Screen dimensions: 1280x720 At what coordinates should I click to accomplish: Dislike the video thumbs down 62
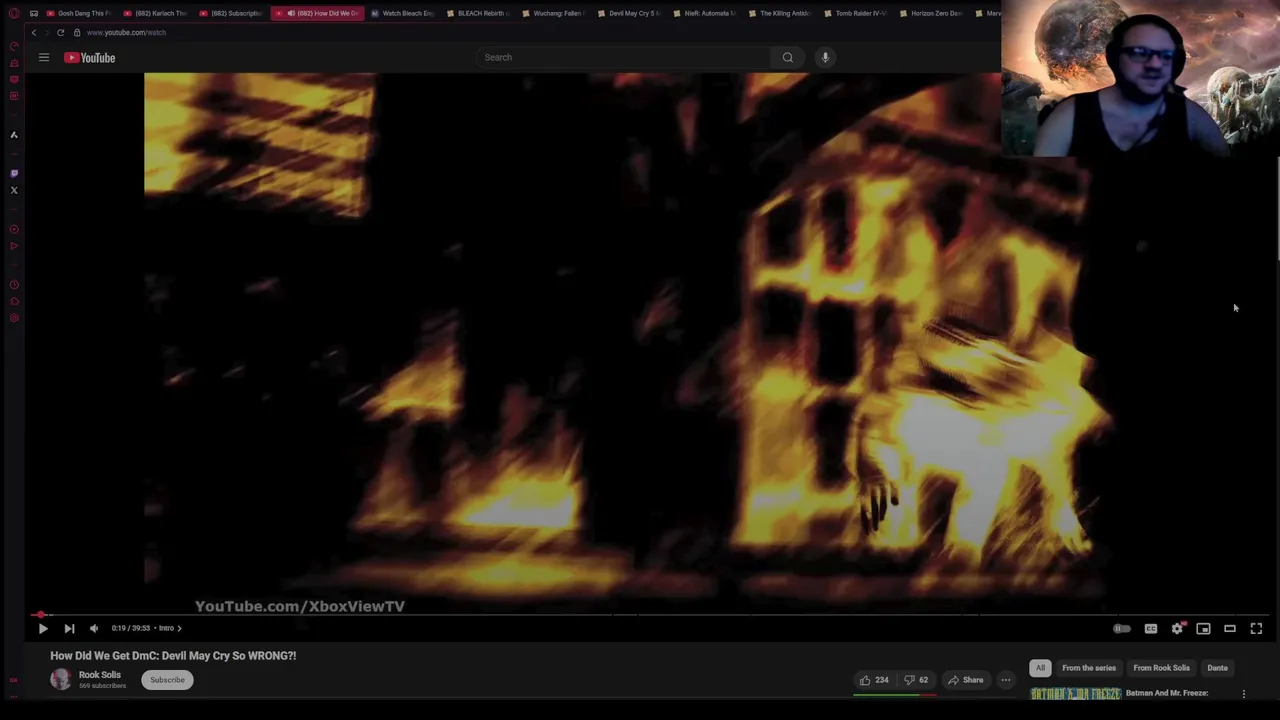pyautogui.click(x=916, y=680)
